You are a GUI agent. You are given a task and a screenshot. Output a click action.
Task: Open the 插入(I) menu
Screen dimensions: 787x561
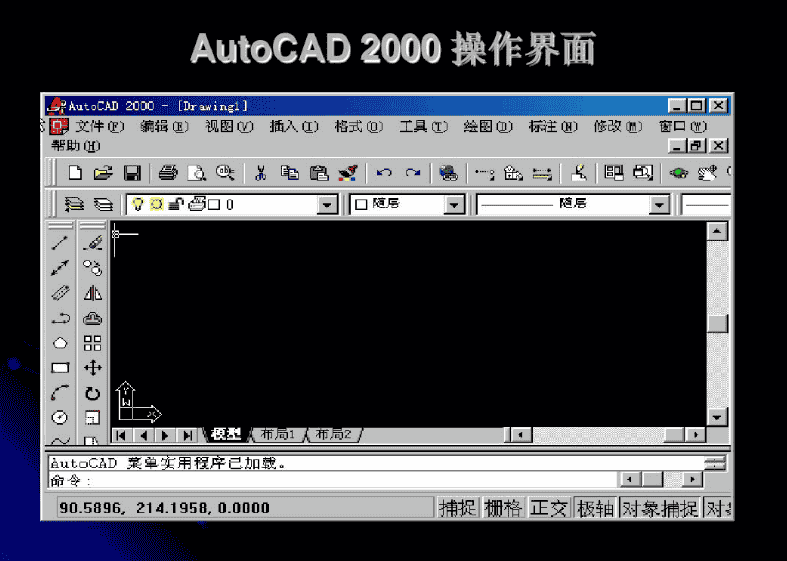click(x=294, y=126)
